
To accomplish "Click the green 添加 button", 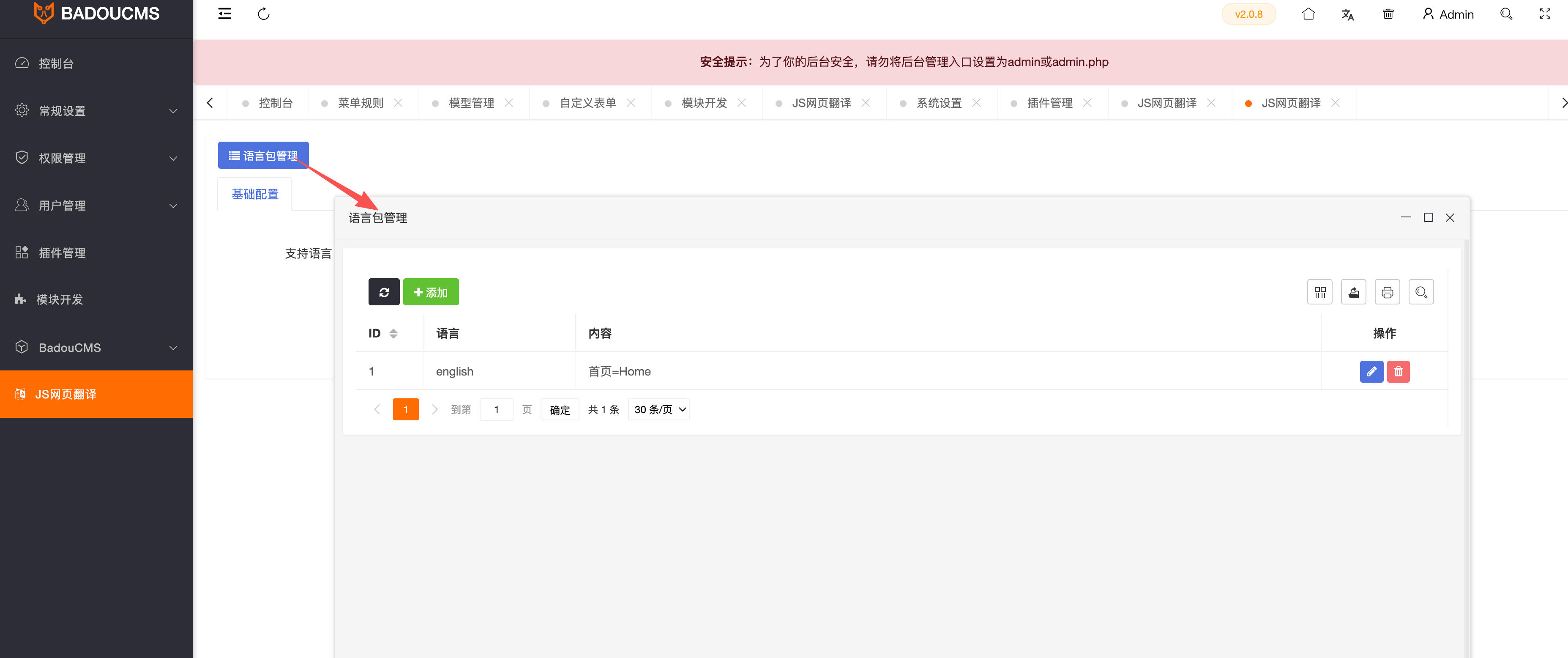I will [430, 293].
